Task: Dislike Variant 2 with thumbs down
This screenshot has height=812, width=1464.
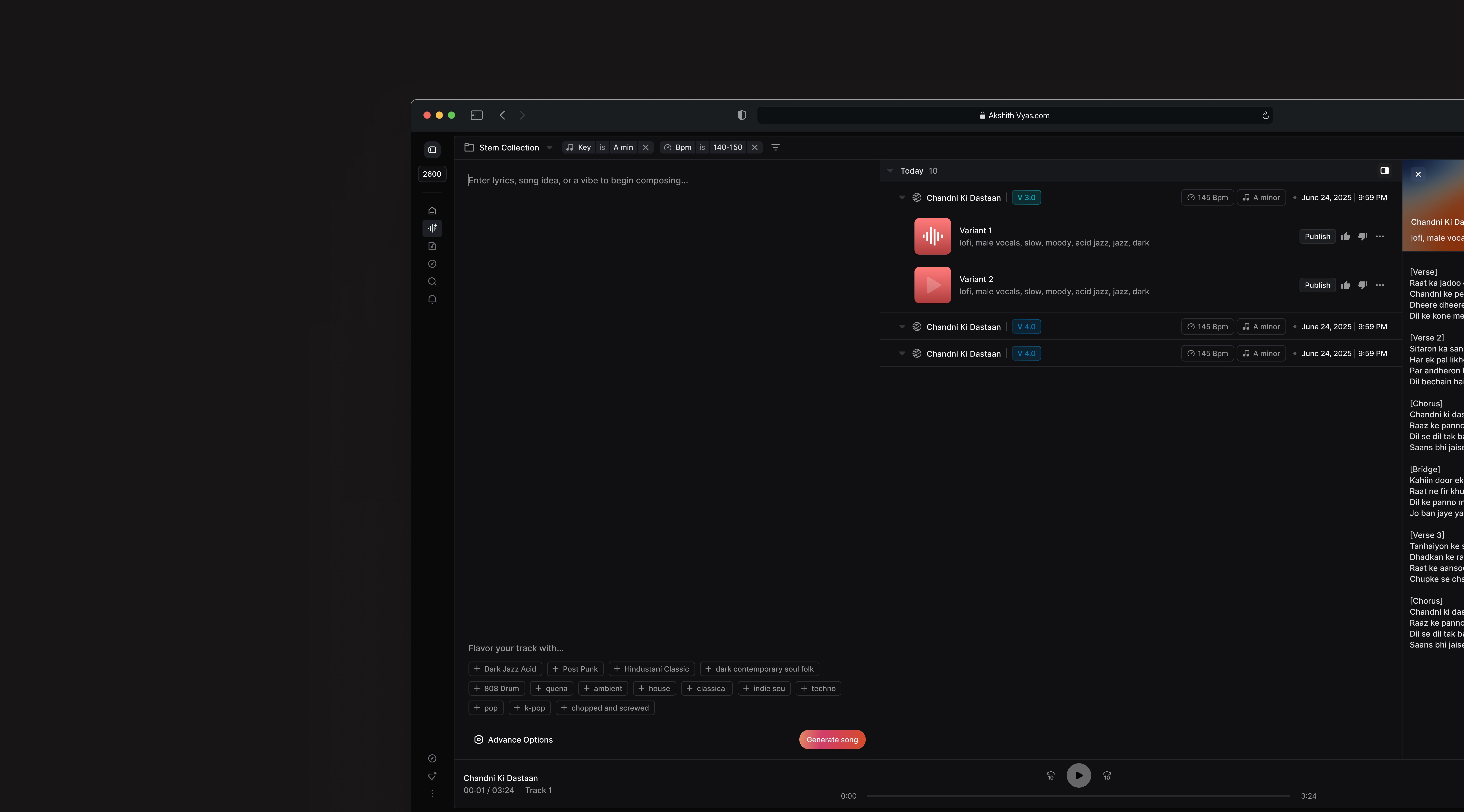Action: coord(1363,285)
